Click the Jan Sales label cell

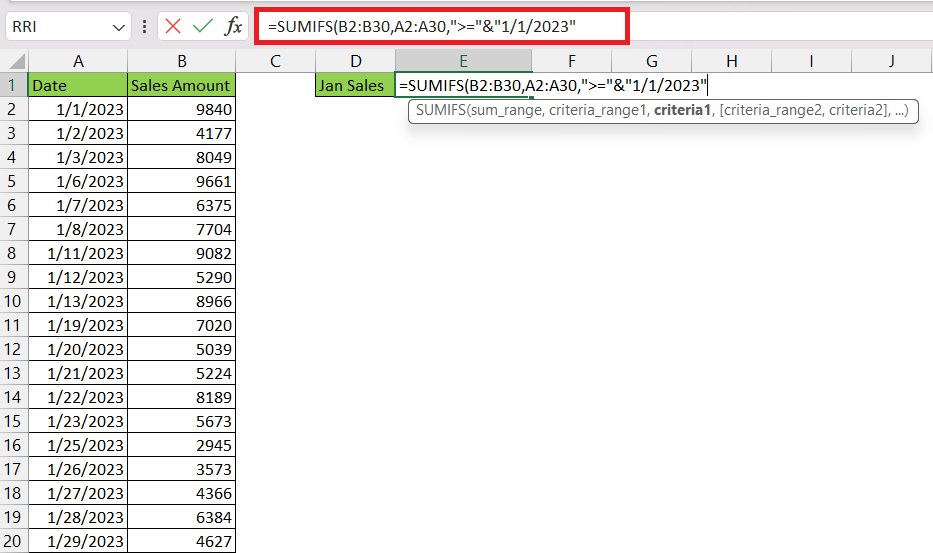click(x=355, y=85)
